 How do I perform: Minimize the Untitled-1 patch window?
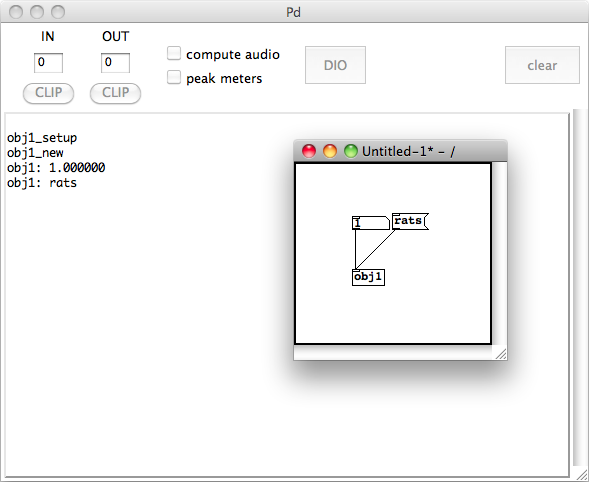pos(330,151)
